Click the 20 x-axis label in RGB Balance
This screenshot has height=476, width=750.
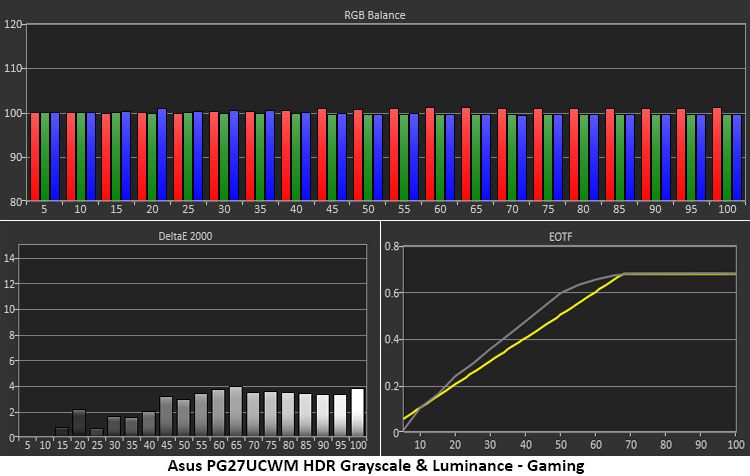(x=152, y=209)
